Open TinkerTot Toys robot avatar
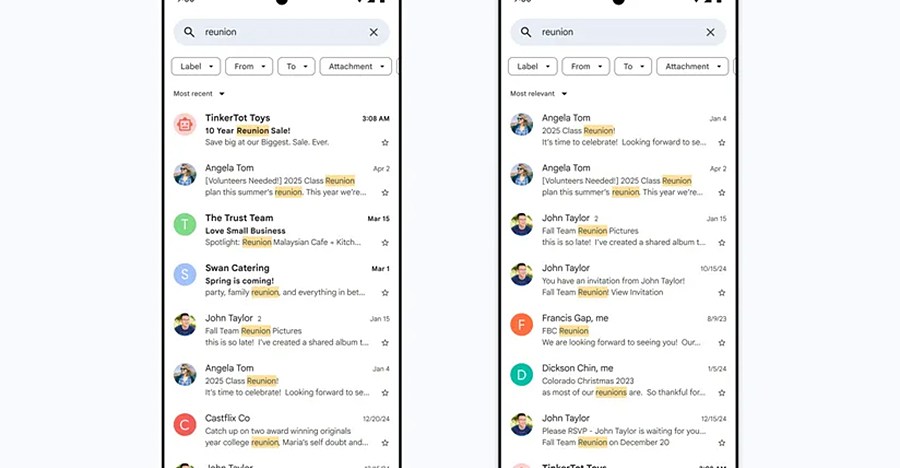Viewport: 900px width, 468px height. tap(185, 124)
